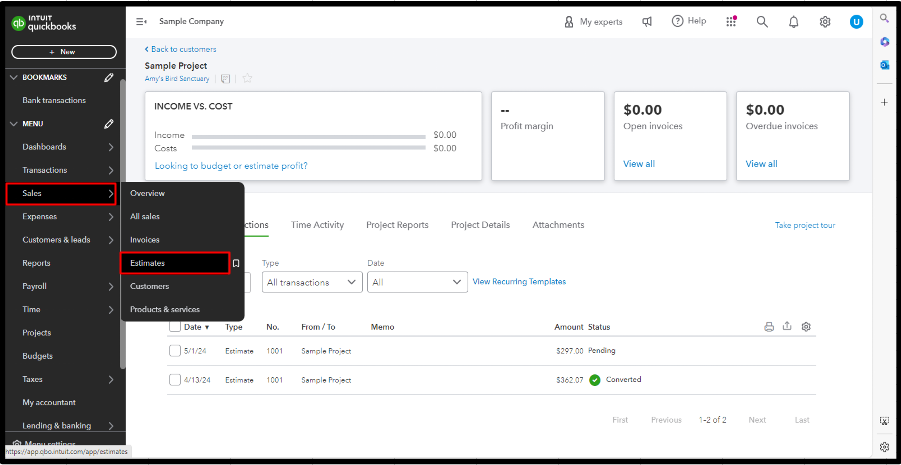Viewport: 901px width, 465px height.
Task: View all open invoices
Action: pyautogui.click(x=638, y=164)
